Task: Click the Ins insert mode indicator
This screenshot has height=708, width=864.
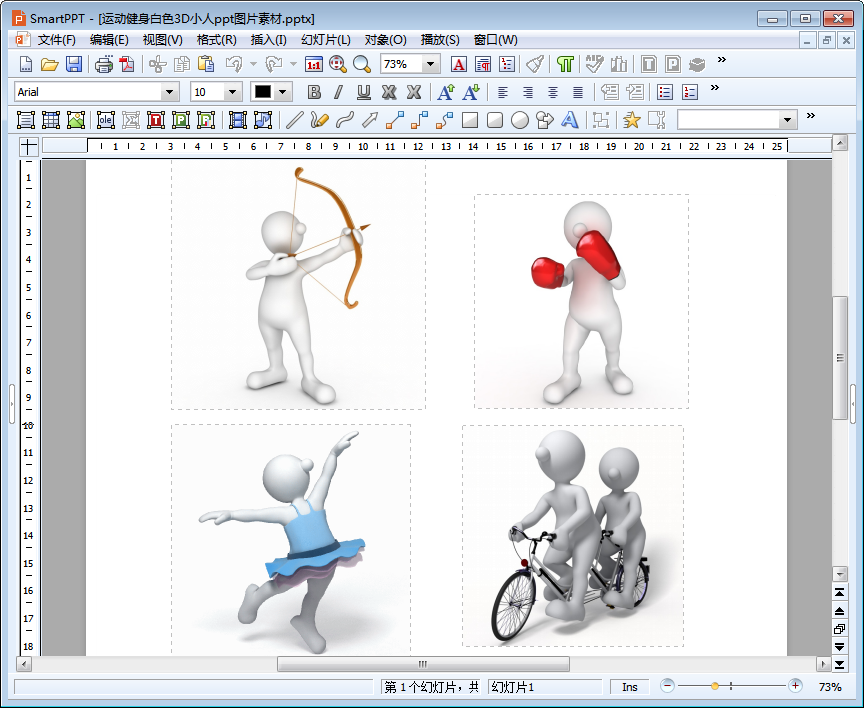Action: pos(630,687)
